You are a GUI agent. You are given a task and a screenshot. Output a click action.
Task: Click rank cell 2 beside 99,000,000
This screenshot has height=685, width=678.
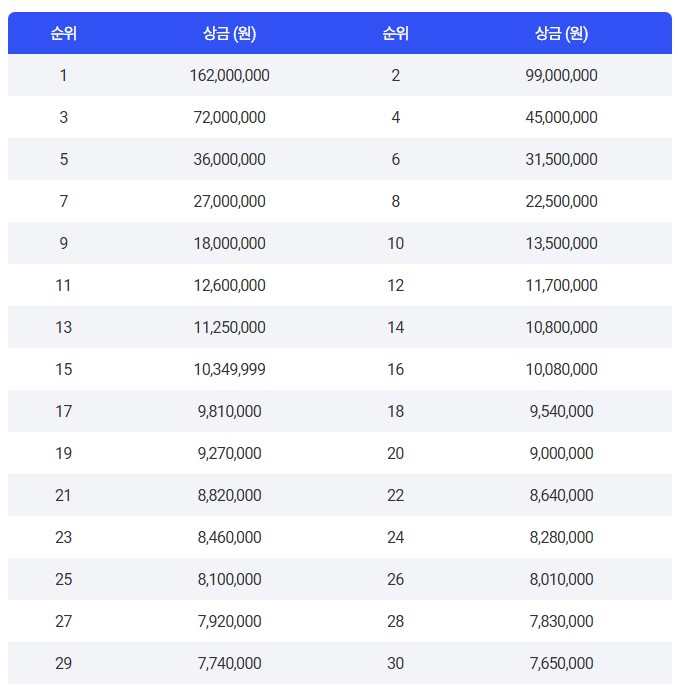[395, 75]
